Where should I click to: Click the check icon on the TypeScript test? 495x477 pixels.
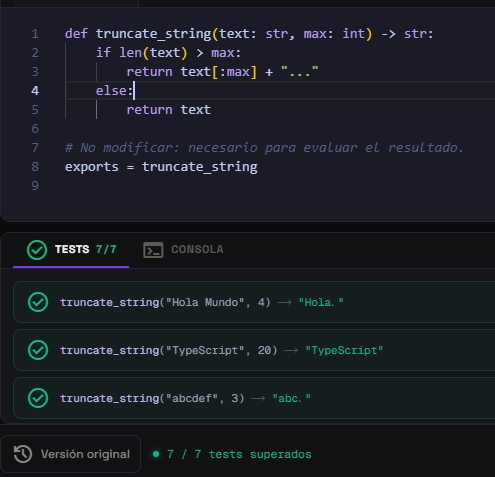[x=38, y=350]
